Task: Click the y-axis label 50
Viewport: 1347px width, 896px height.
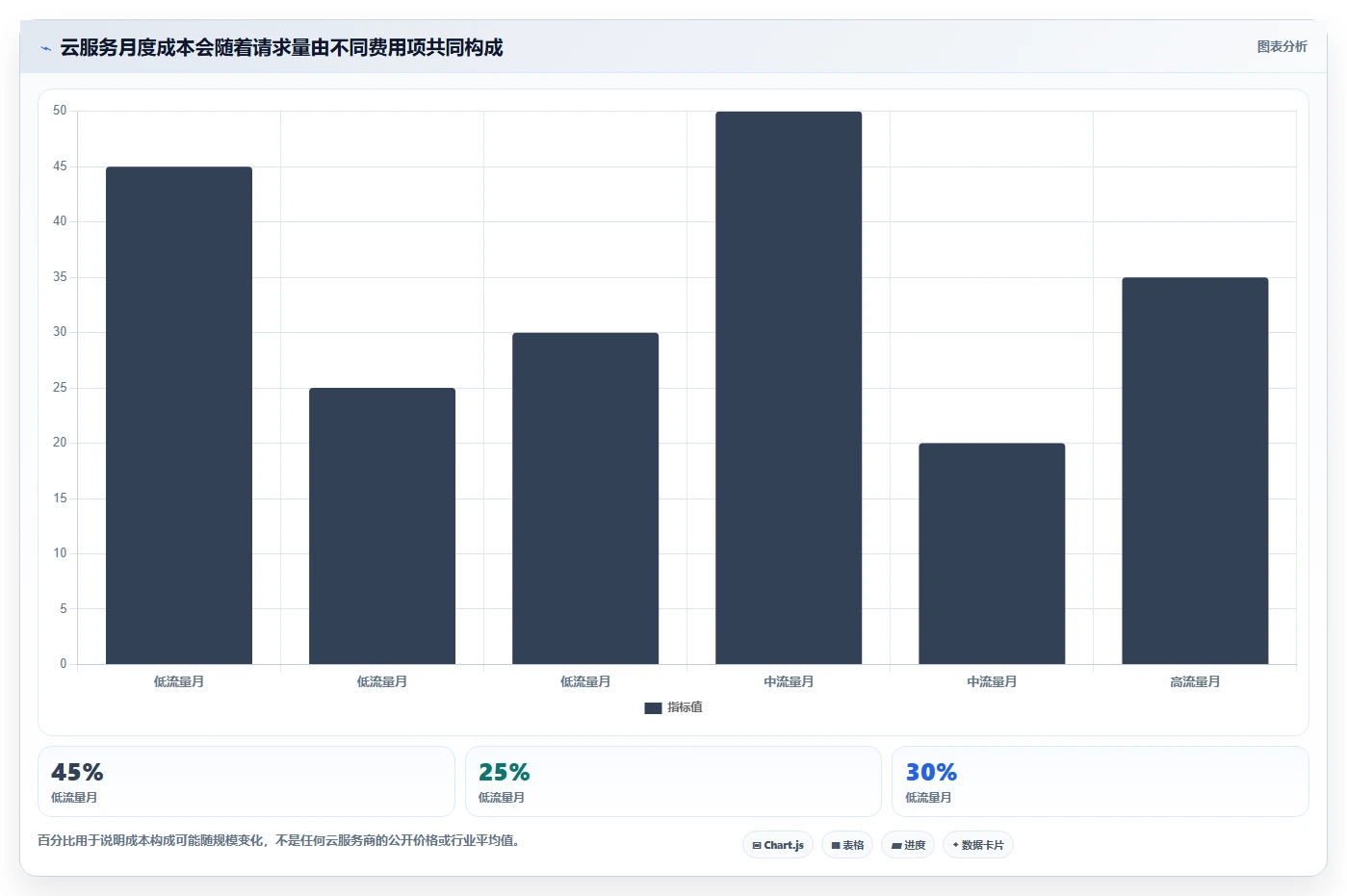Action: click(60, 111)
